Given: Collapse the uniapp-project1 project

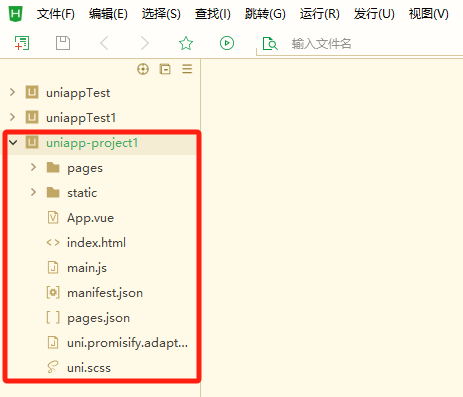Looking at the screenshot, I should pyautogui.click(x=13, y=143).
